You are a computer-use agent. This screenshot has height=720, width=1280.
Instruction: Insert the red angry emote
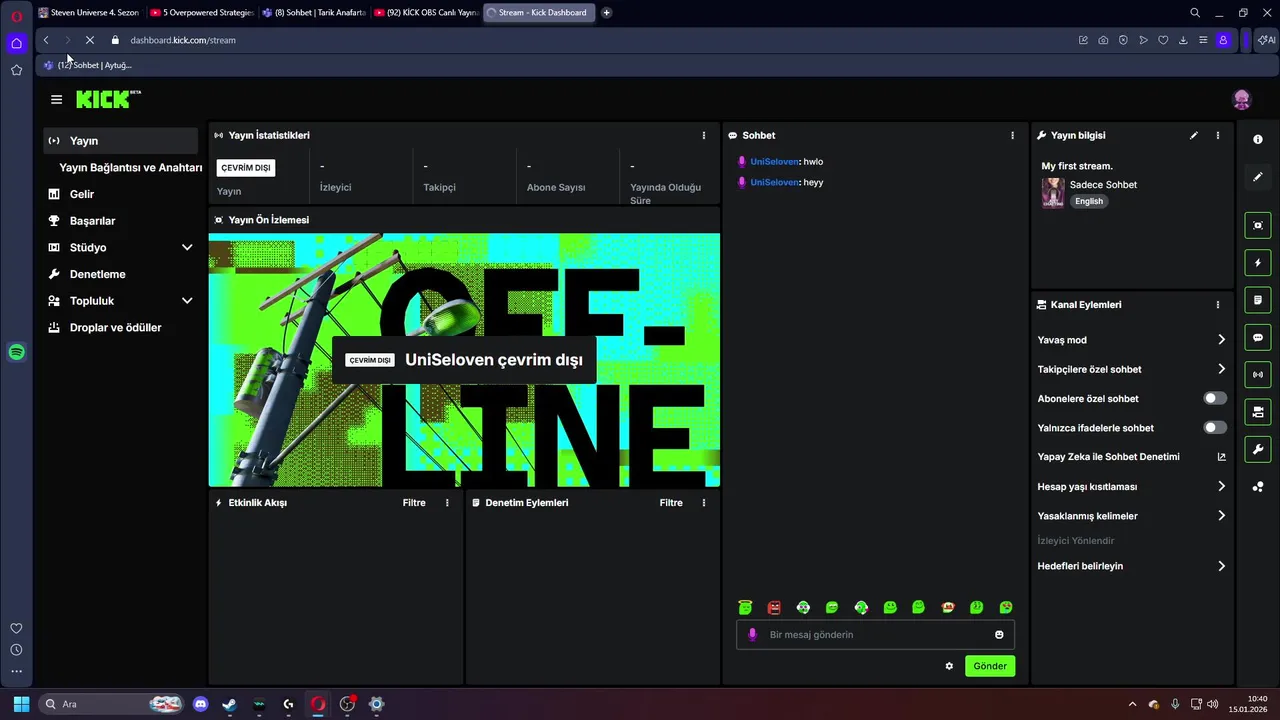coord(774,607)
